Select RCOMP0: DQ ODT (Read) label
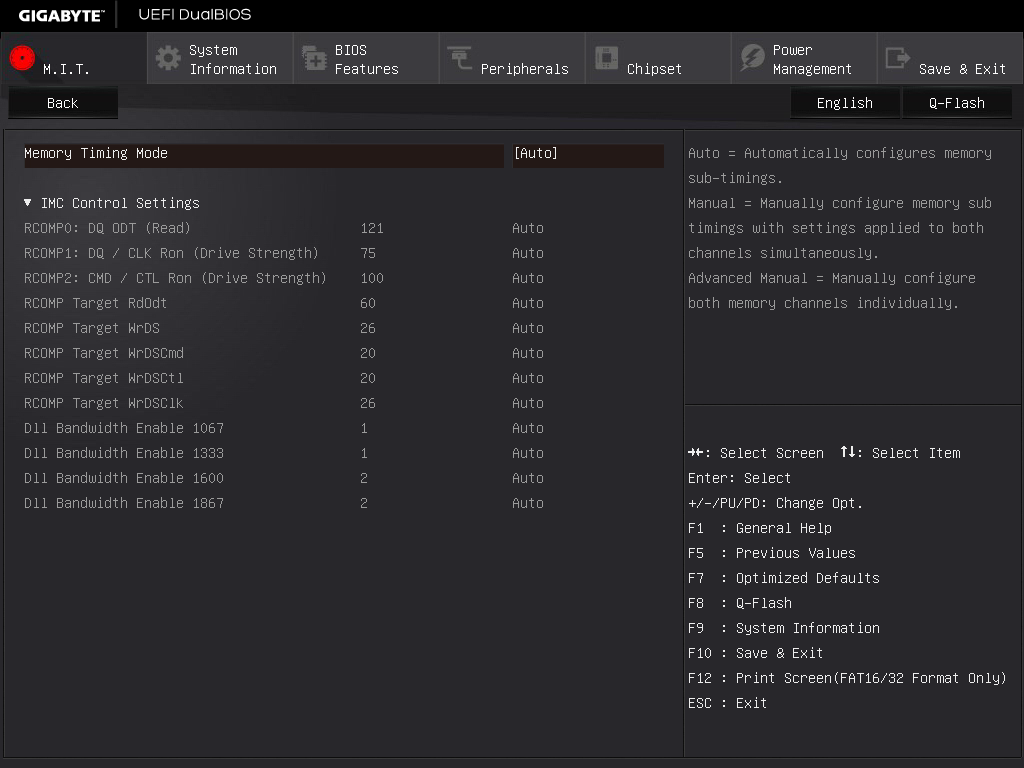 [107, 229]
